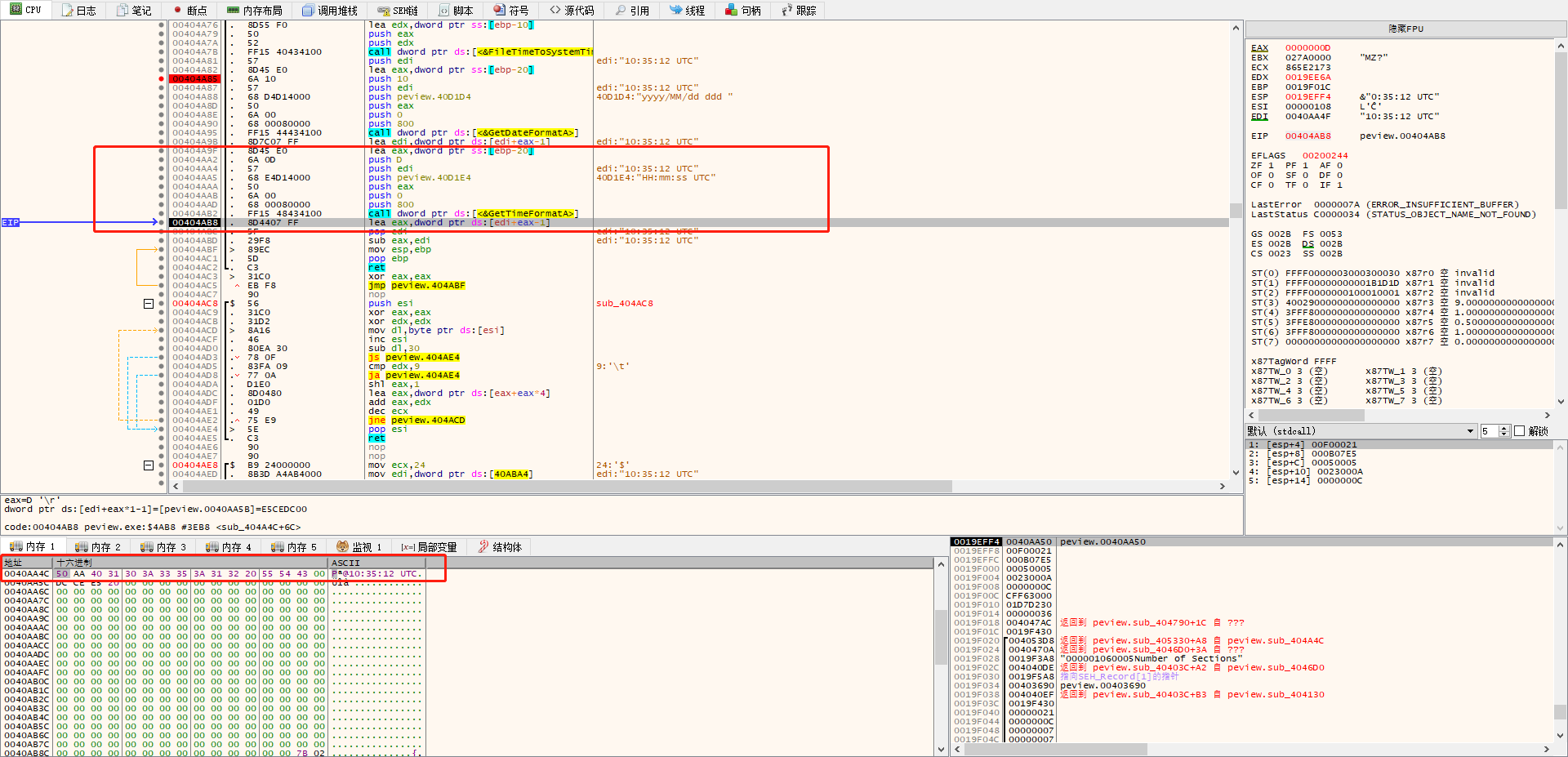Click the IF flag value
Image resolution: width=1568 pixels, height=757 pixels.
1339,185
